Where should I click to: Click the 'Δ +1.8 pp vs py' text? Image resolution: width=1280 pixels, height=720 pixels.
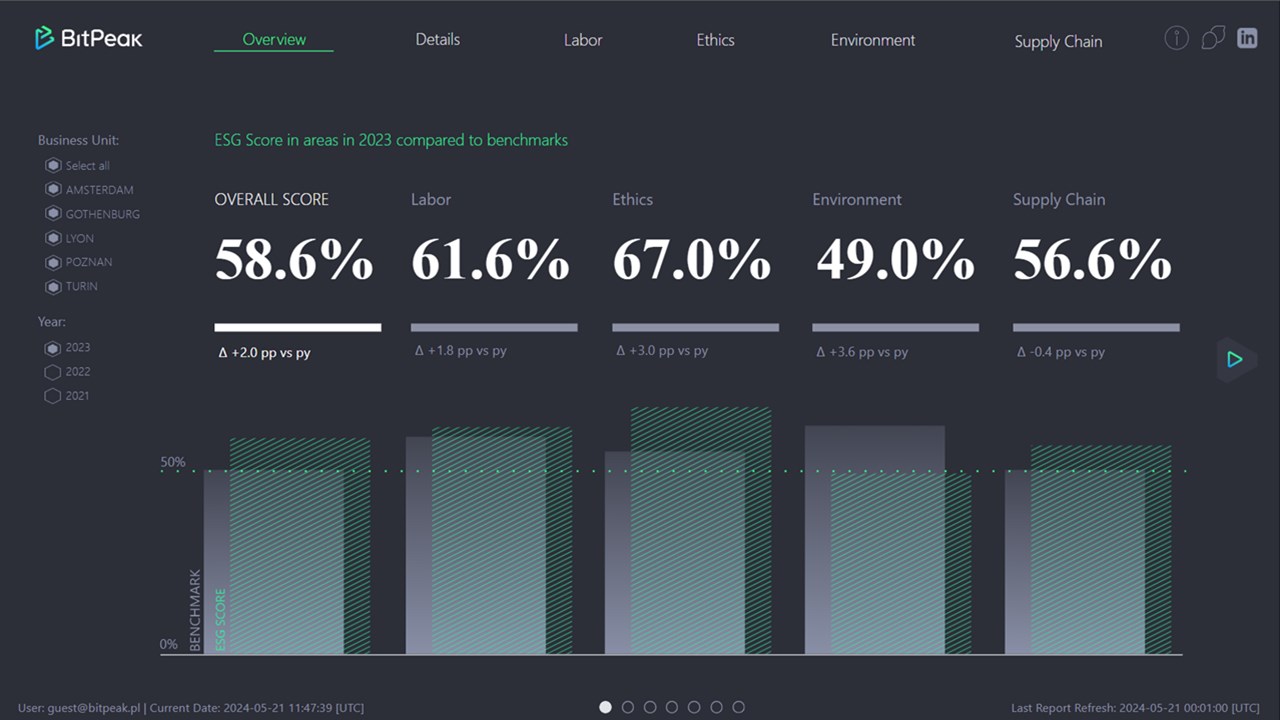coord(461,351)
